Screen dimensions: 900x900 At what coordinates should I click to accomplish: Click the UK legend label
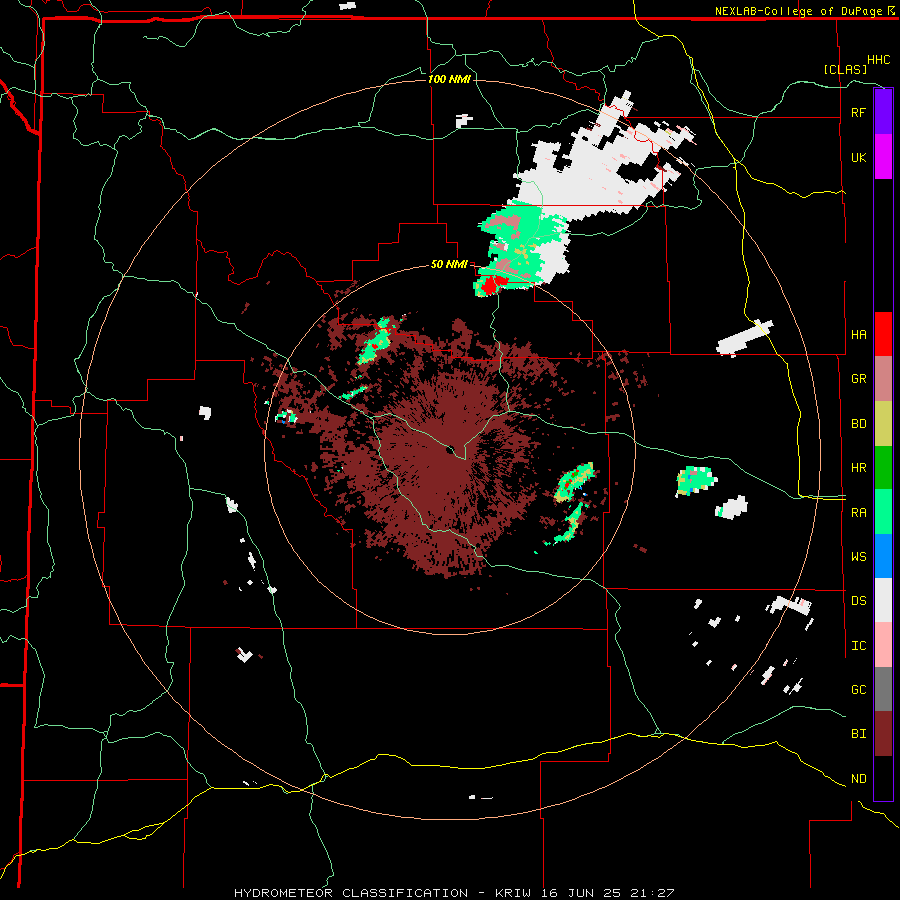click(858, 157)
